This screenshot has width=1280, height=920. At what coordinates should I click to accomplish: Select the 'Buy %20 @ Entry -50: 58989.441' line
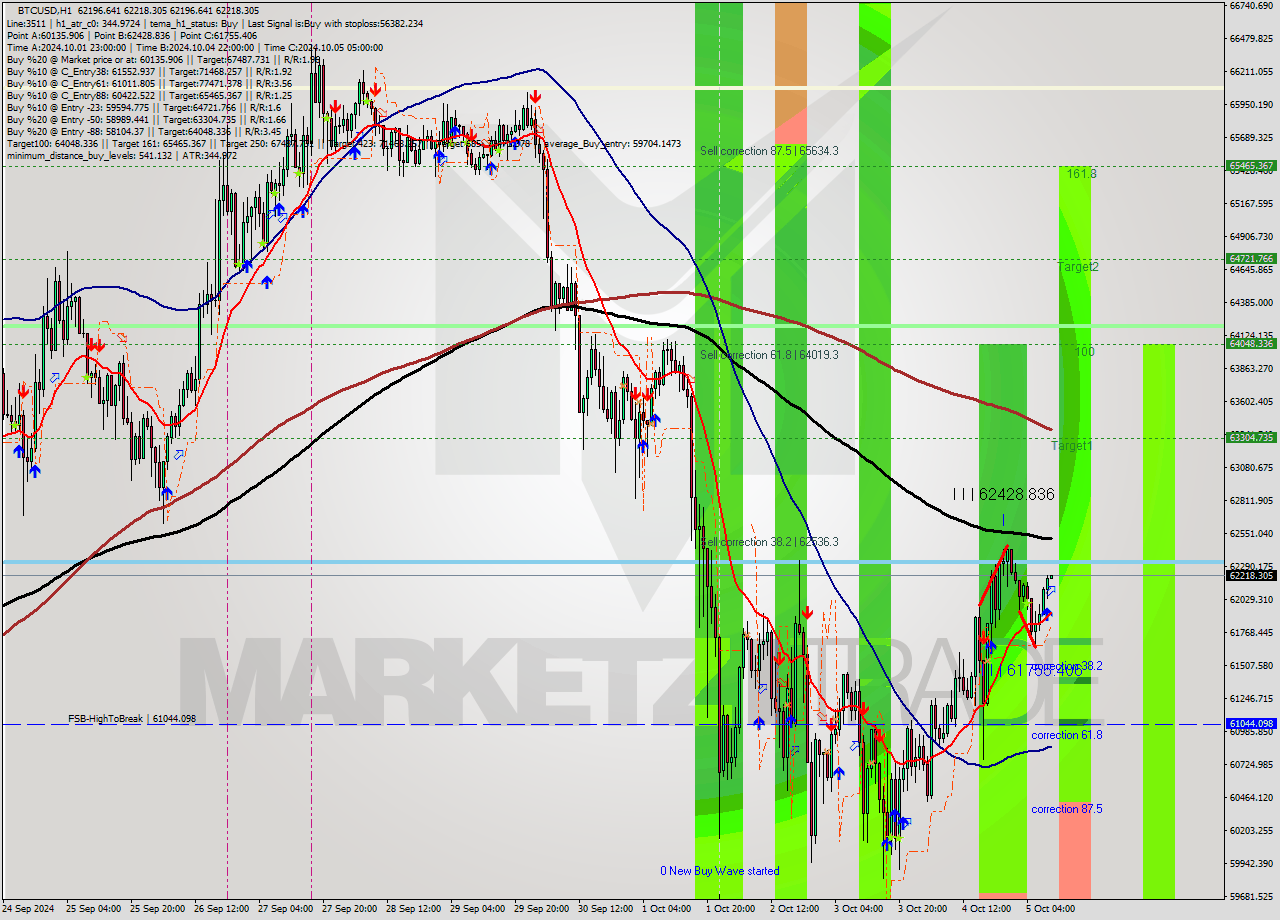coord(146,119)
